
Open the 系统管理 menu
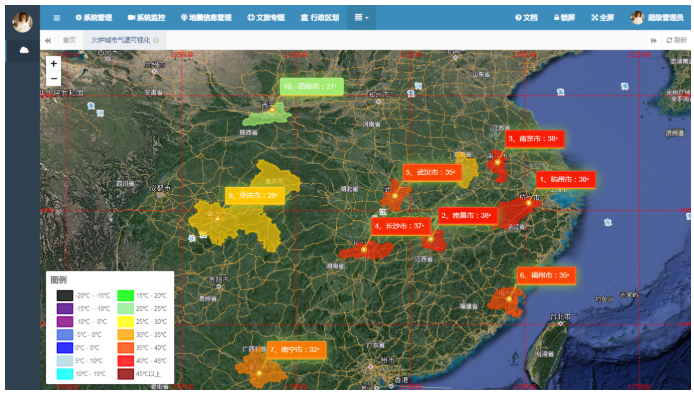[x=93, y=18]
